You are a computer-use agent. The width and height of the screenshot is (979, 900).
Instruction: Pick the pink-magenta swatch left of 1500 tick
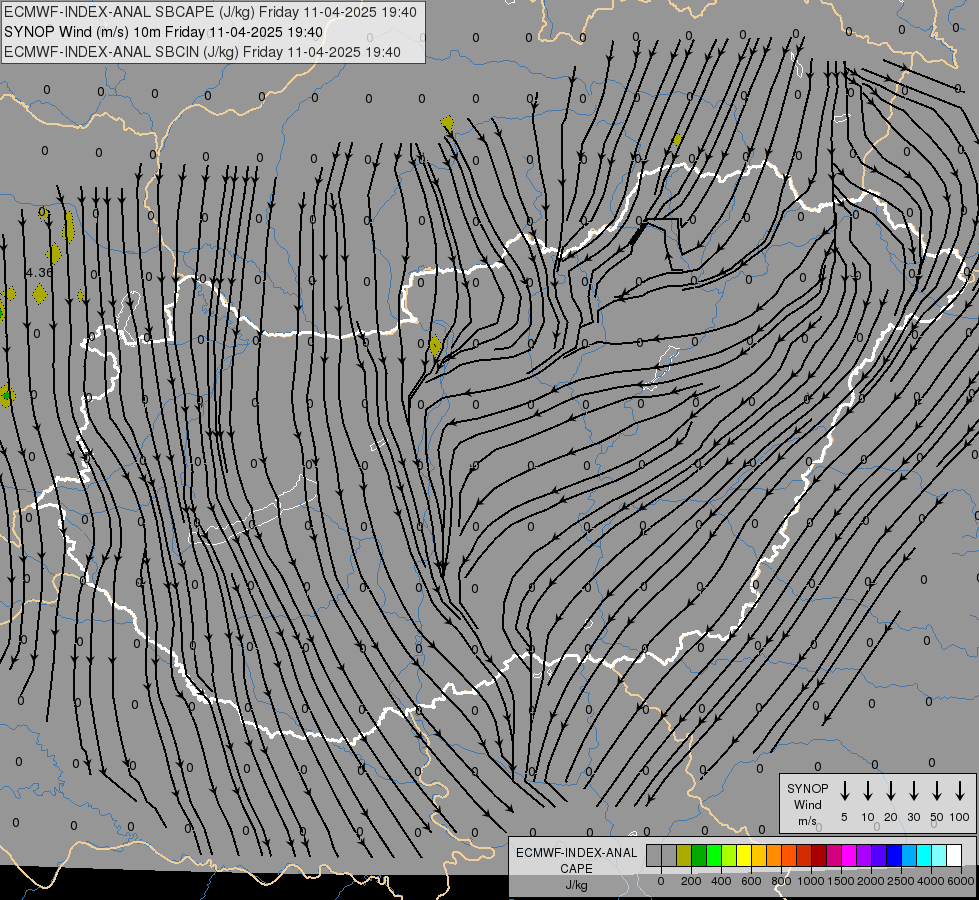click(834, 856)
